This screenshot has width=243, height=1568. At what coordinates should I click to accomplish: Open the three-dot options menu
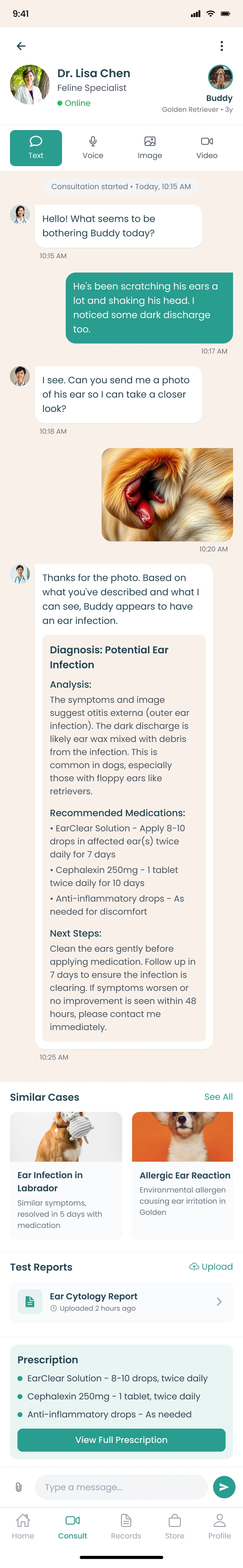click(222, 46)
